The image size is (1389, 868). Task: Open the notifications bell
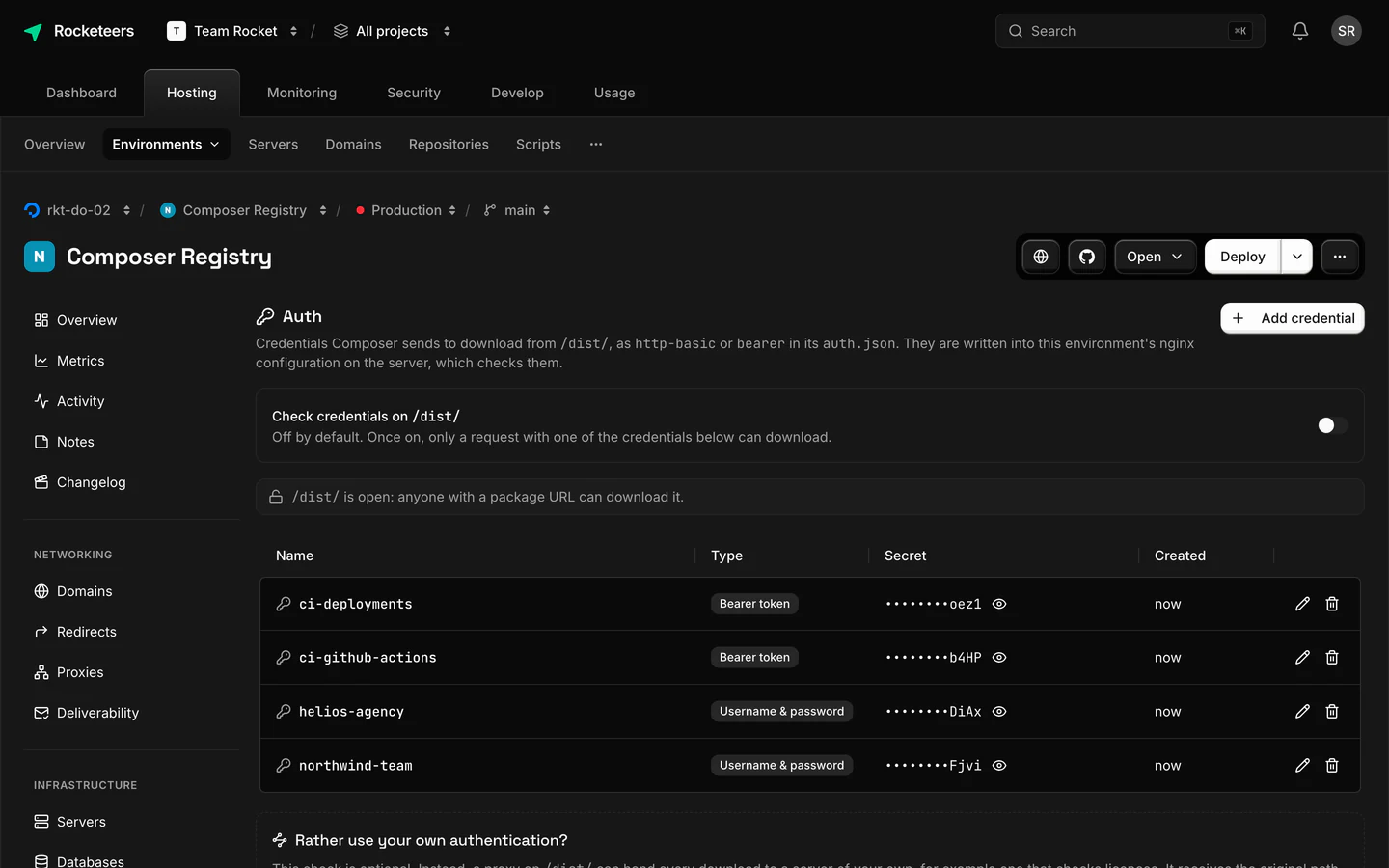(1300, 31)
